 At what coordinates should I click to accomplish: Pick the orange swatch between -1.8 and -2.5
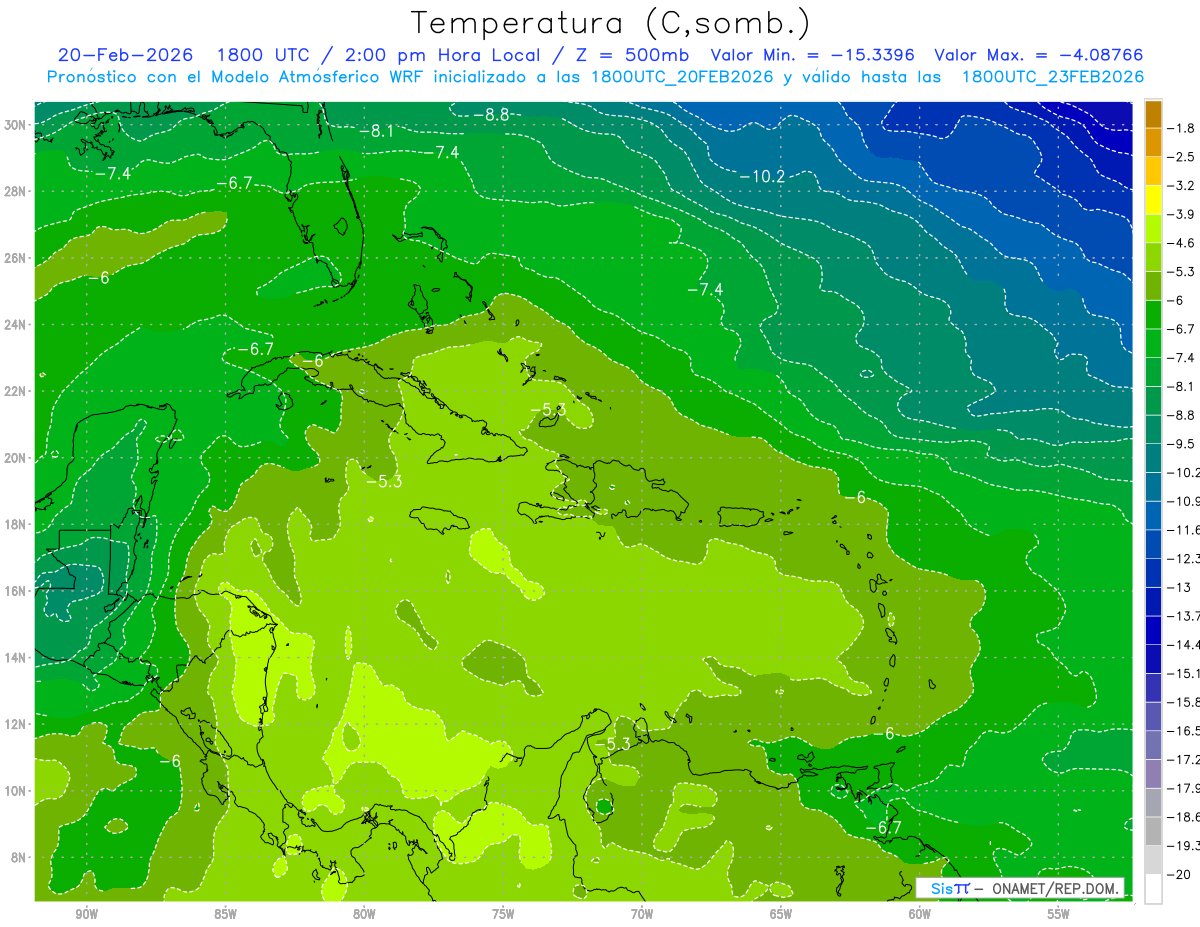pos(1153,143)
